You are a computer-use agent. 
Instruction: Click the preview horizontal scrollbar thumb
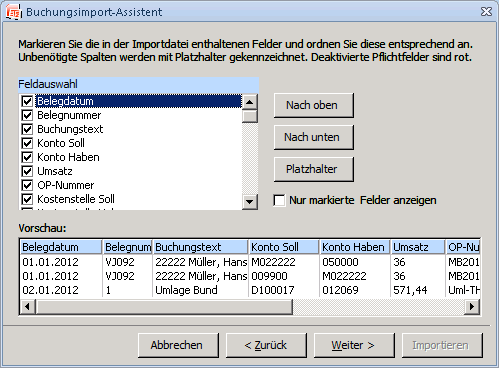coord(164,307)
